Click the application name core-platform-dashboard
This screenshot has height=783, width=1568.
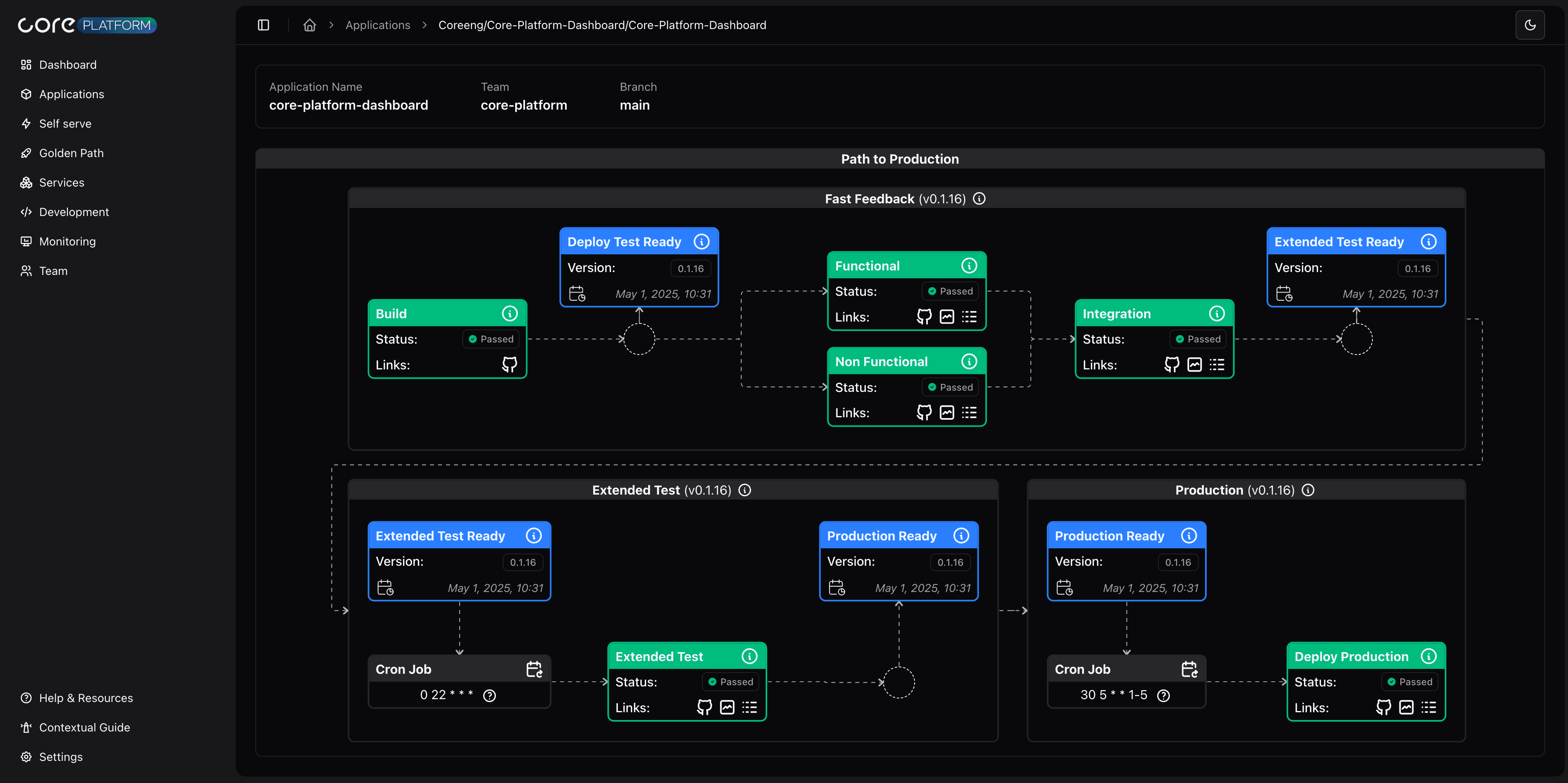[348, 105]
